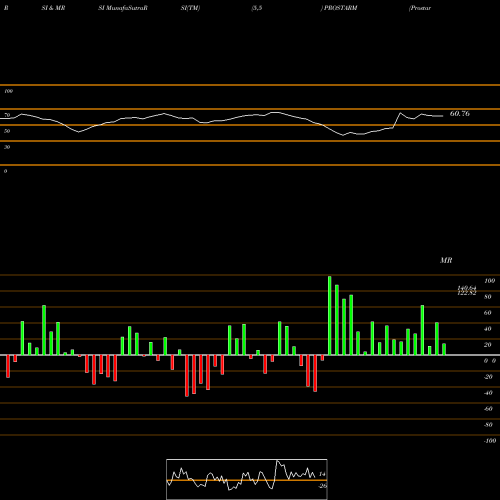Click the end of the RSI line
This screenshot has height=500, width=500.
pos(442,116)
